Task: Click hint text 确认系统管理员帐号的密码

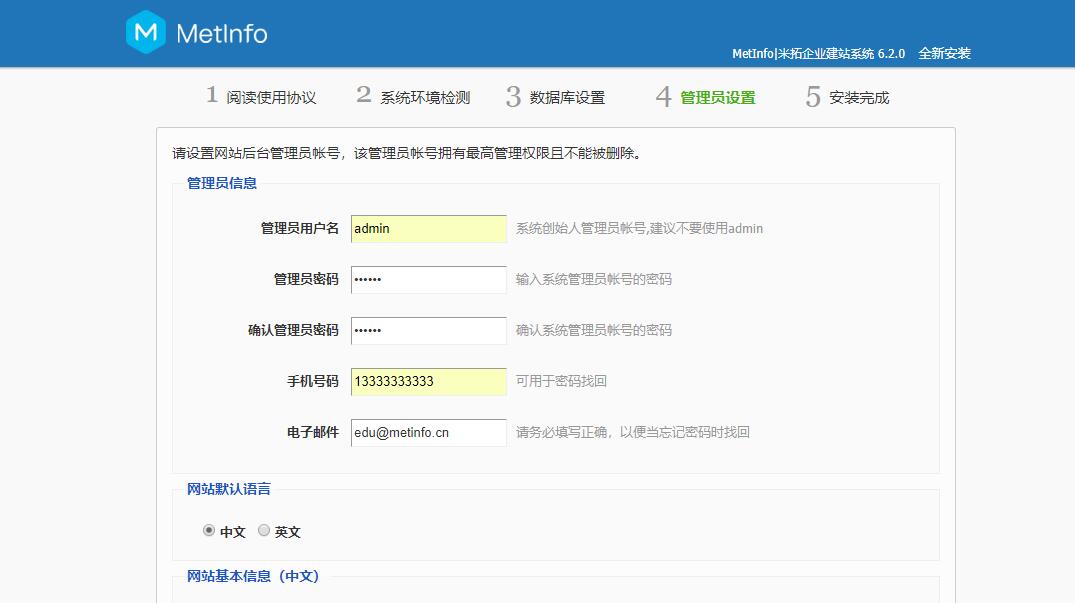Action: 594,330
